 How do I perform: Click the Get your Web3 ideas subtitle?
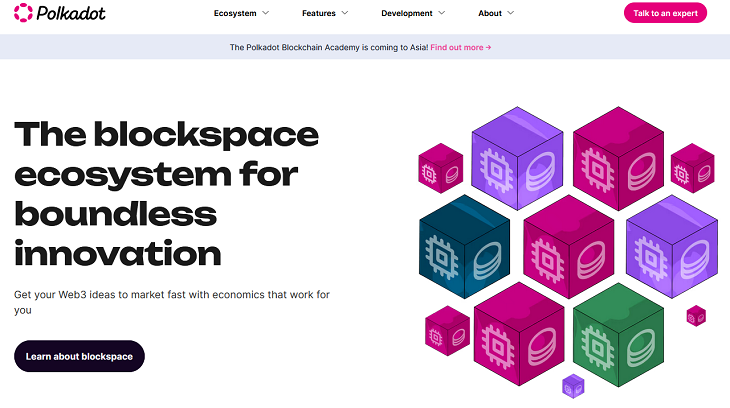point(172,302)
